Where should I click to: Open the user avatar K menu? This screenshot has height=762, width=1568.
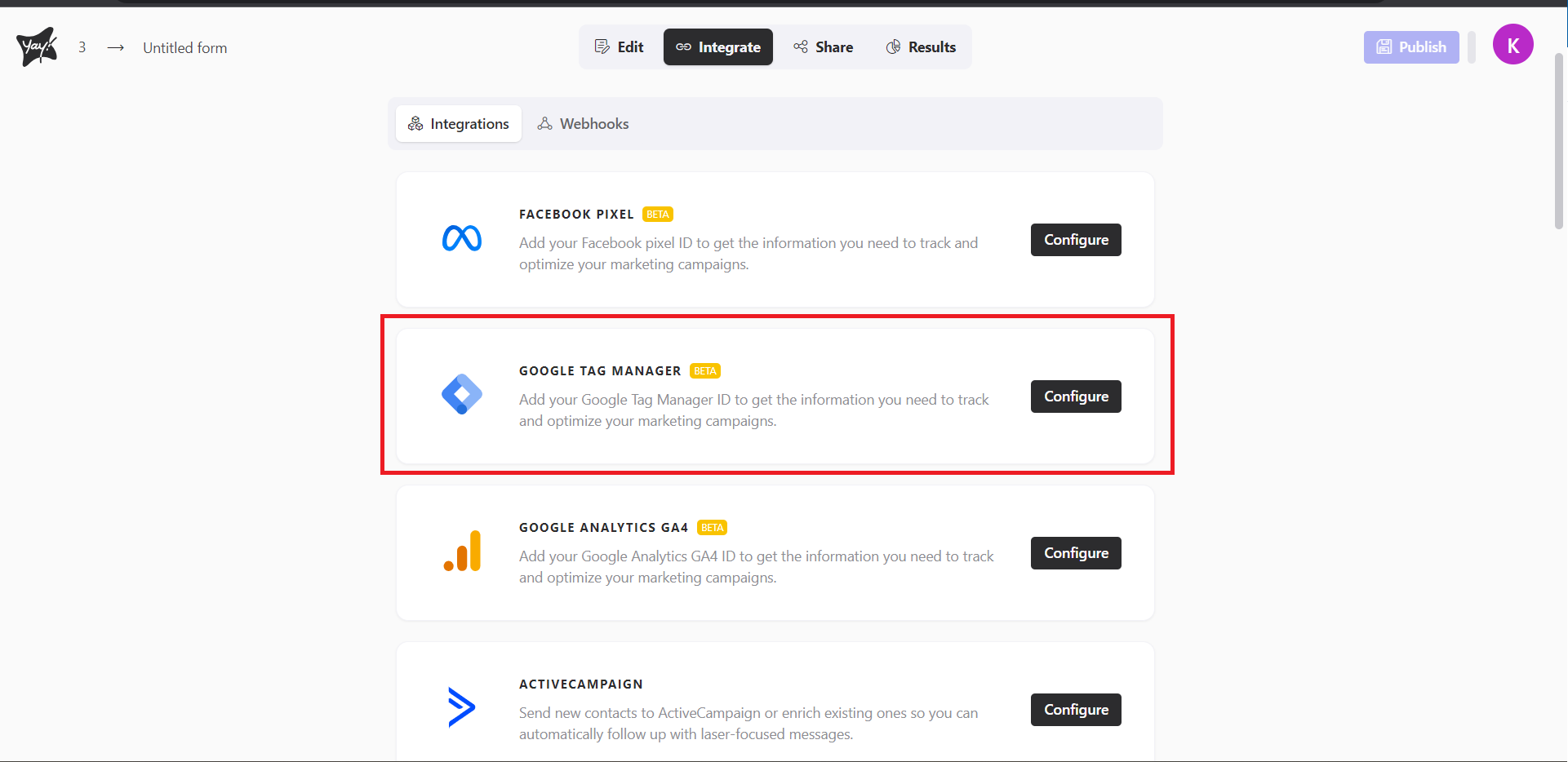pos(1512,44)
